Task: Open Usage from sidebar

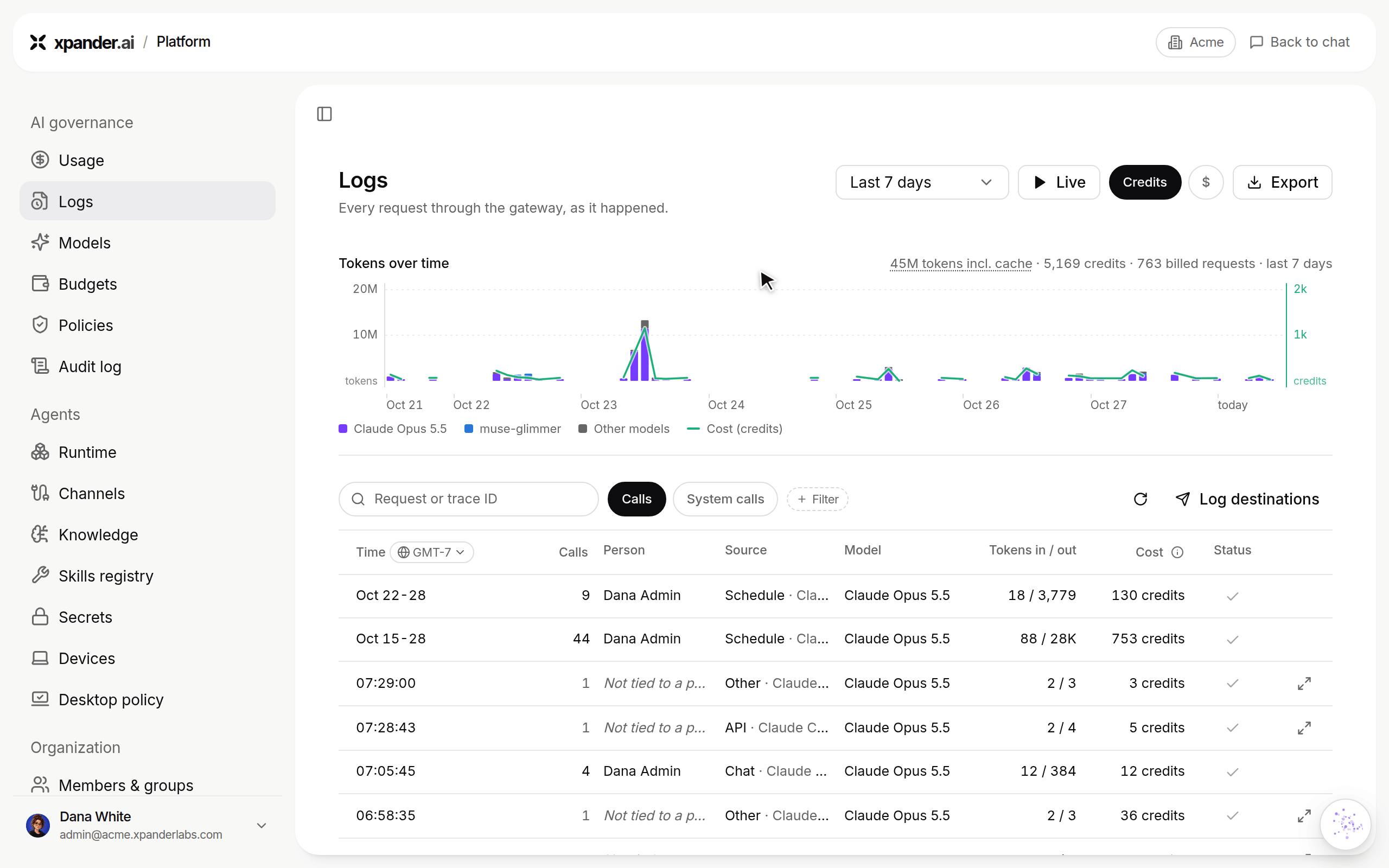Action: [x=148, y=160]
